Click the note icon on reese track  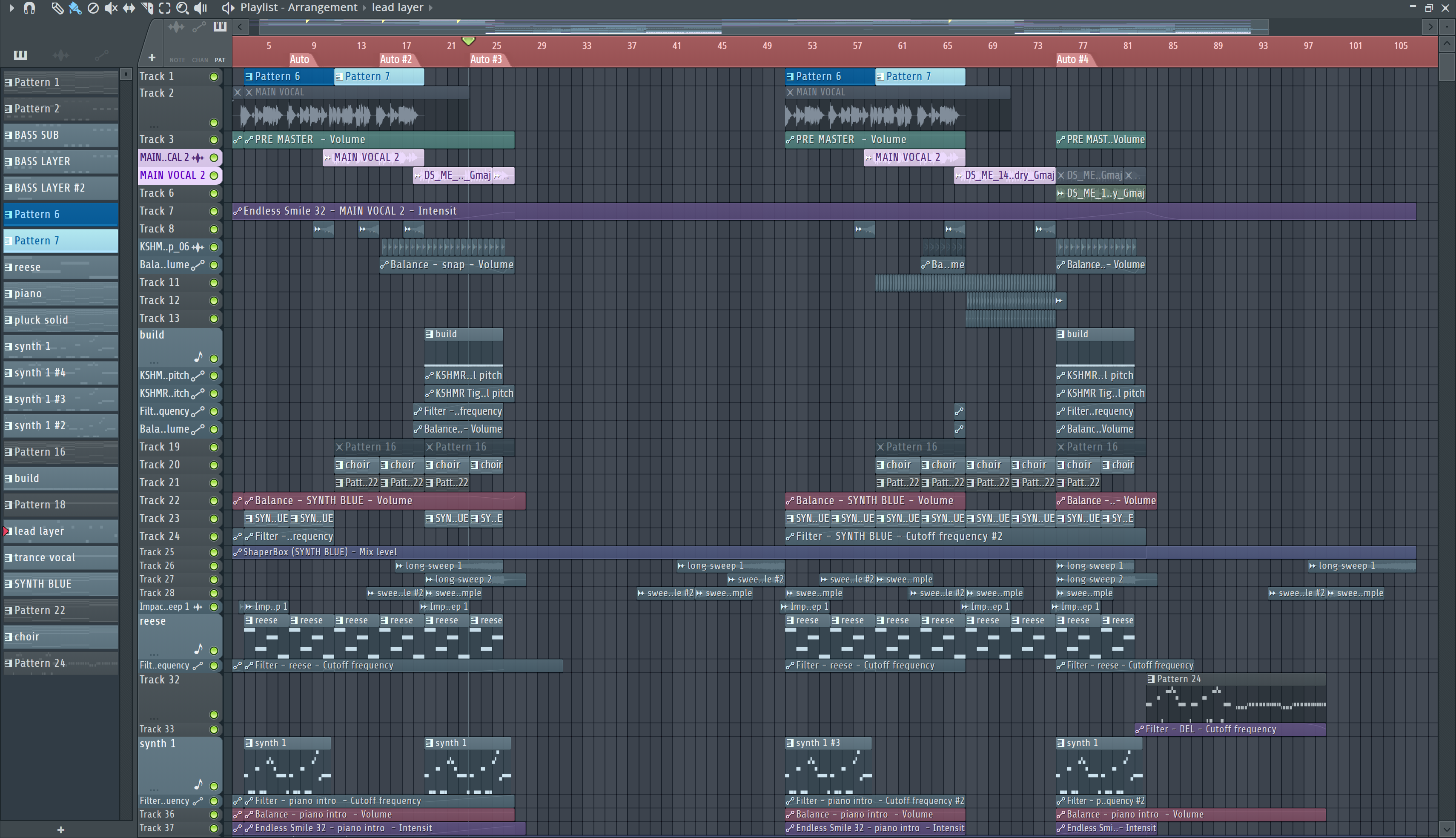198,649
